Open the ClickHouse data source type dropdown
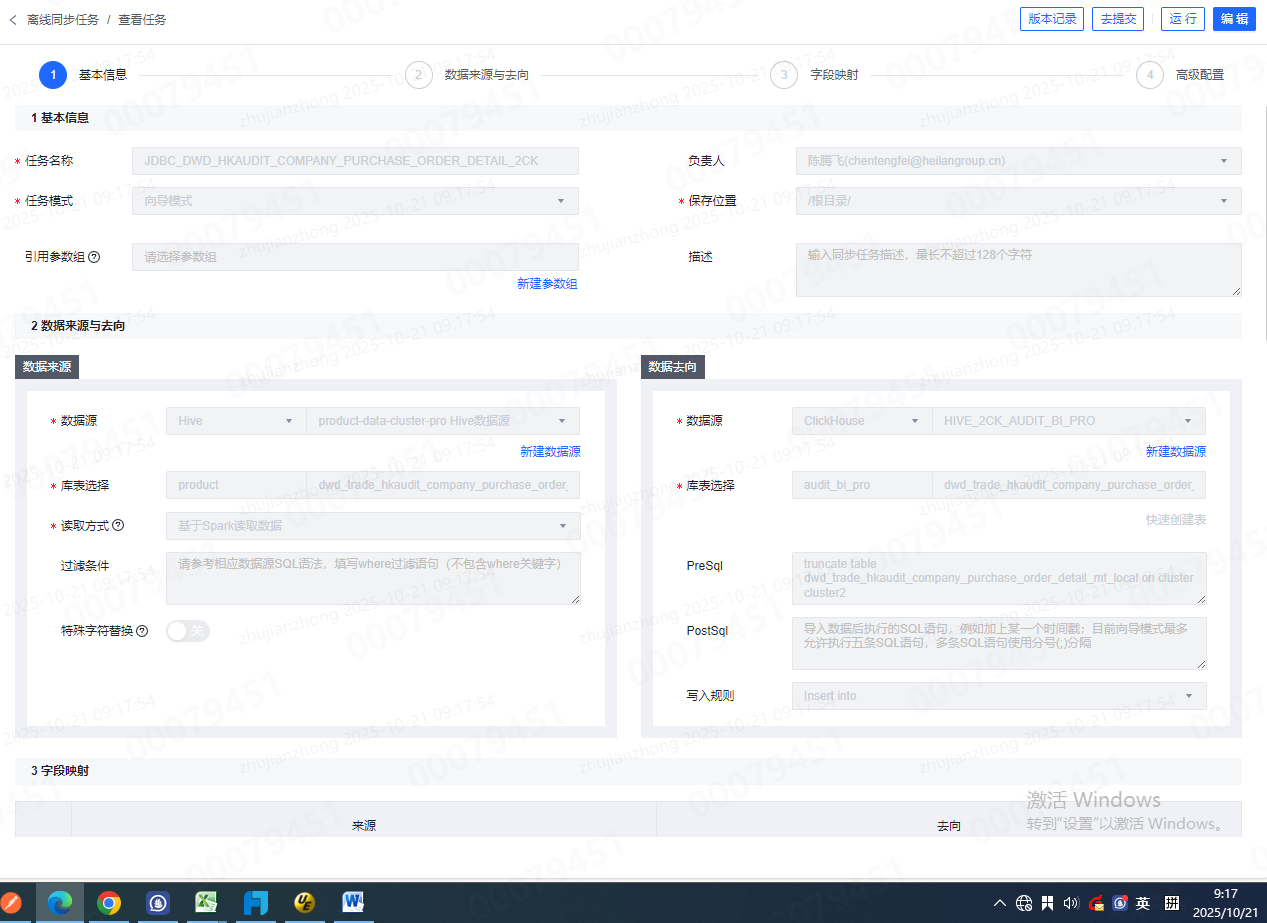 860,421
